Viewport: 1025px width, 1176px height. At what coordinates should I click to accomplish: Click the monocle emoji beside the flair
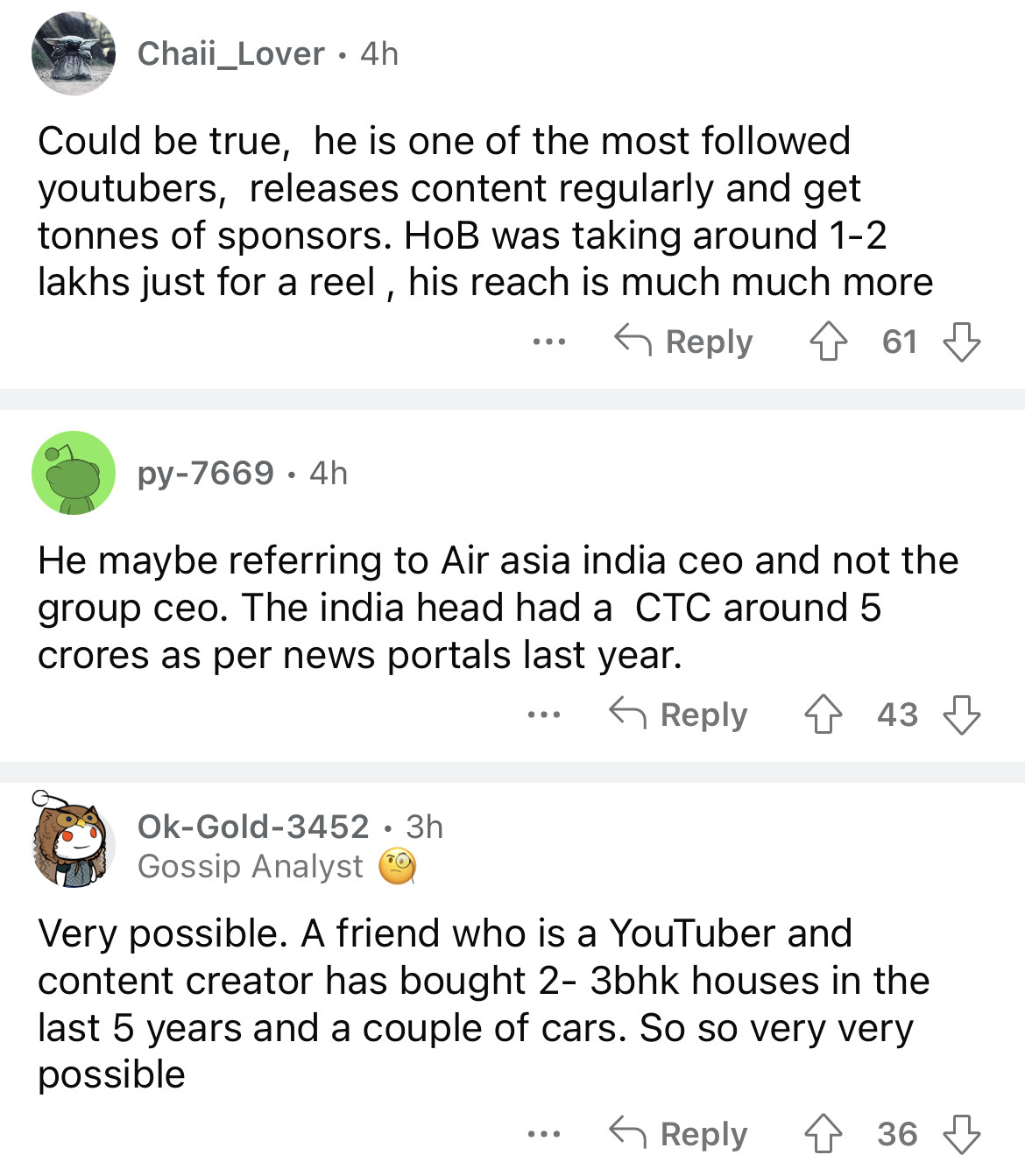pyautogui.click(x=397, y=866)
